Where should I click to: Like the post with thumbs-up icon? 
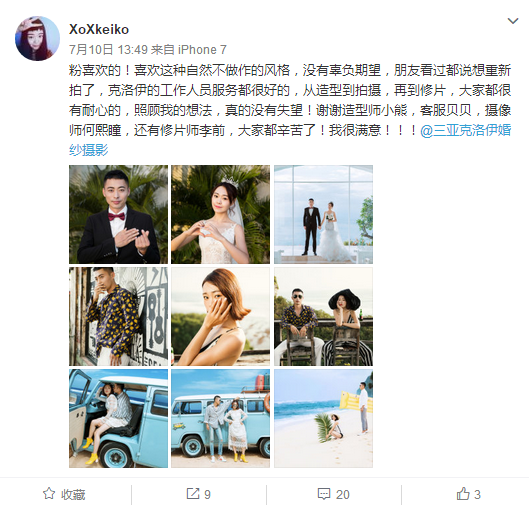pyautogui.click(x=463, y=493)
